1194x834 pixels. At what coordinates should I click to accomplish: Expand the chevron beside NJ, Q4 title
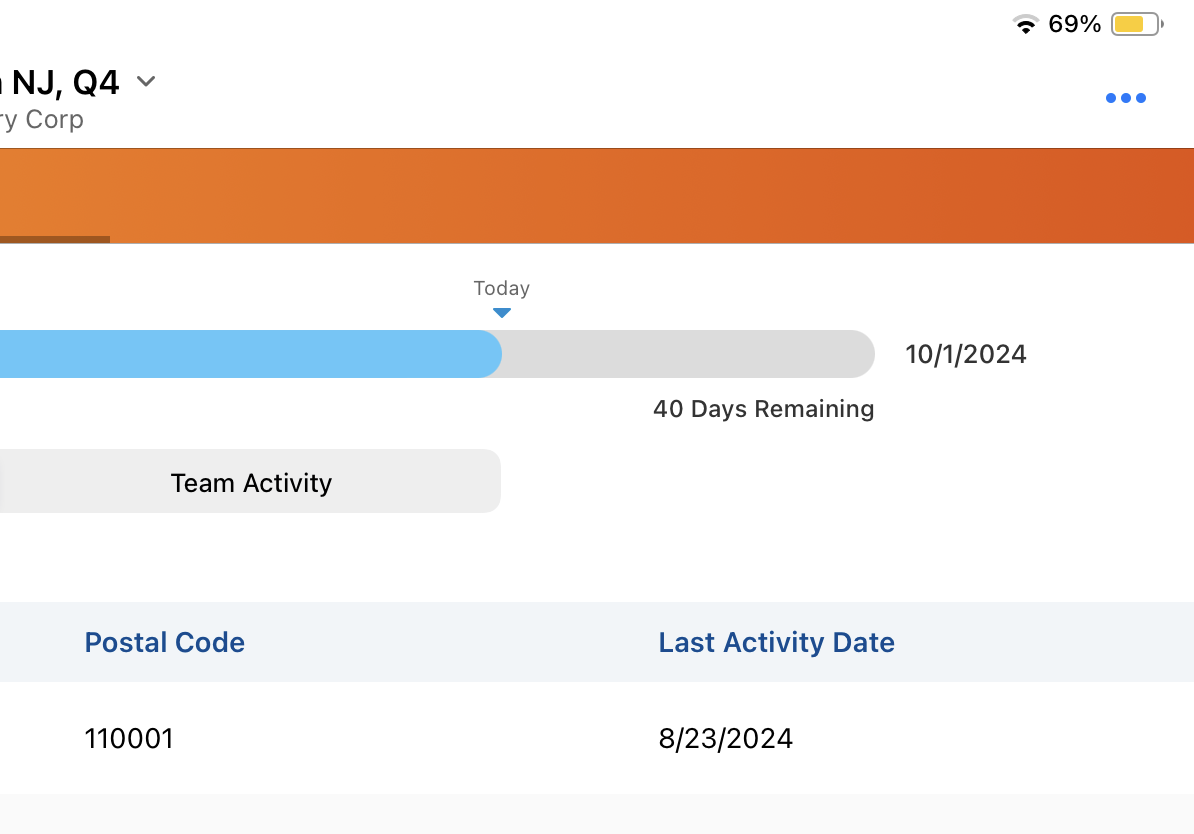click(146, 81)
